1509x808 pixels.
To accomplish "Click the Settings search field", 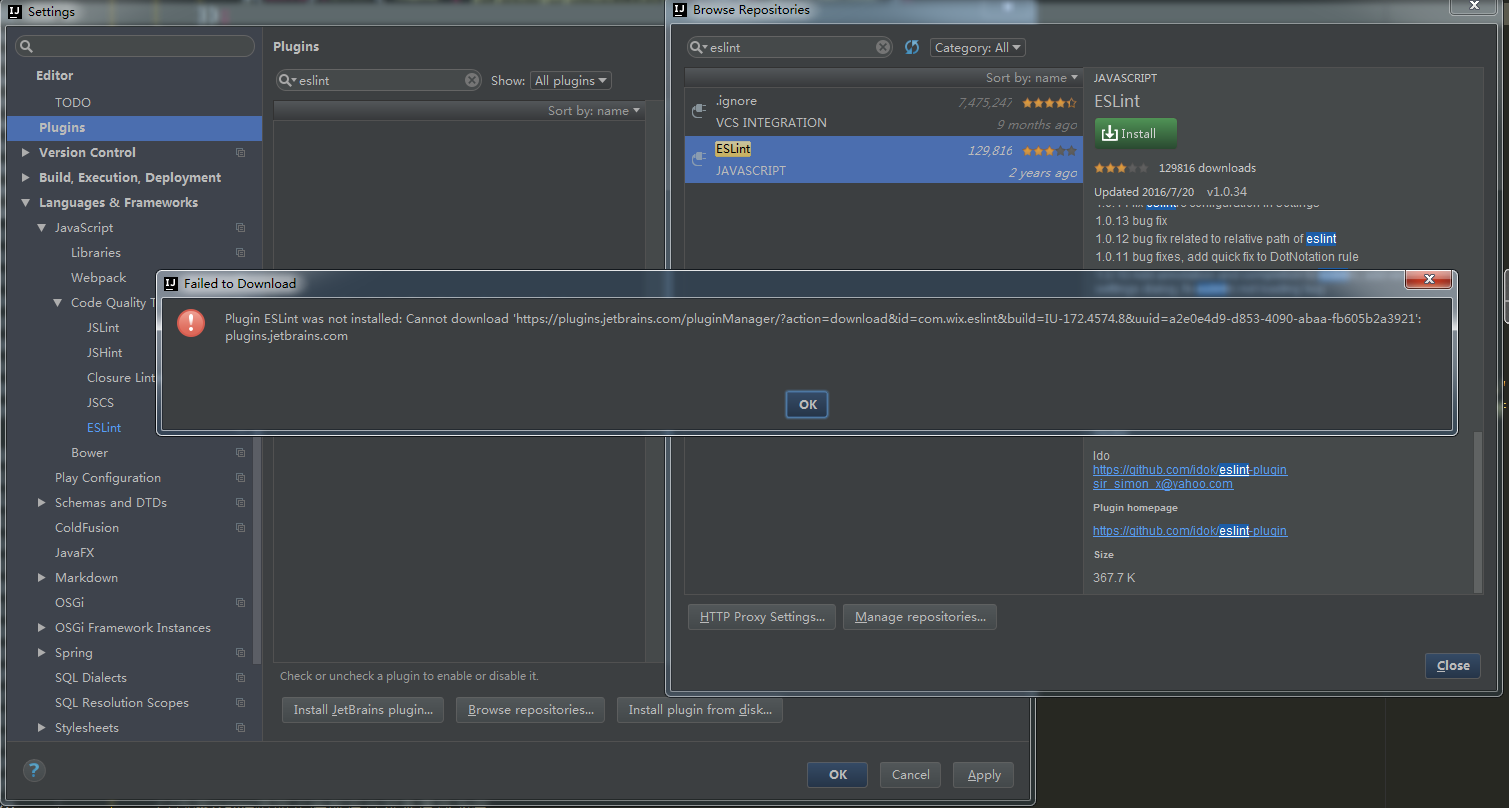I will click(x=135, y=47).
